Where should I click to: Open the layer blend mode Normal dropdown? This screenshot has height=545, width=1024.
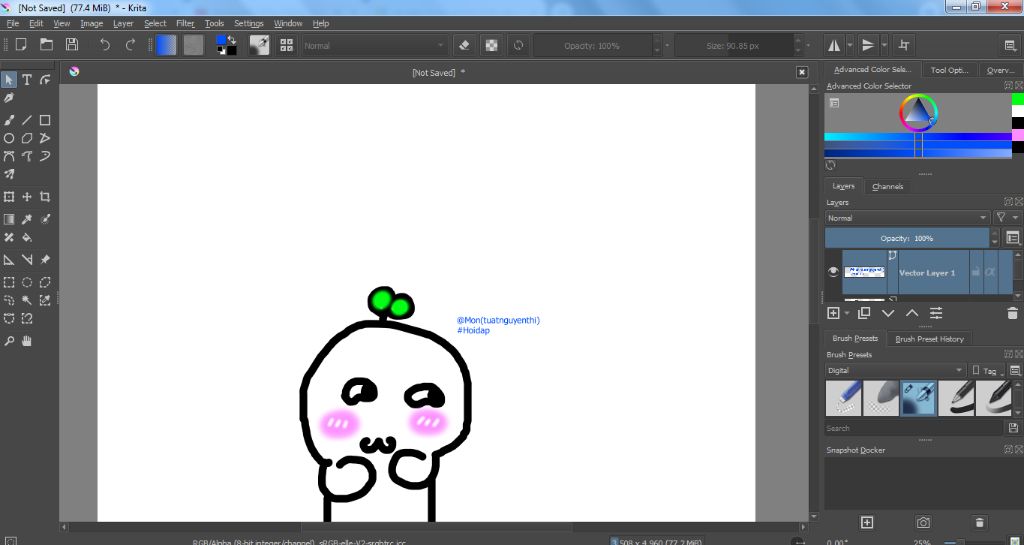pyautogui.click(x=907, y=218)
